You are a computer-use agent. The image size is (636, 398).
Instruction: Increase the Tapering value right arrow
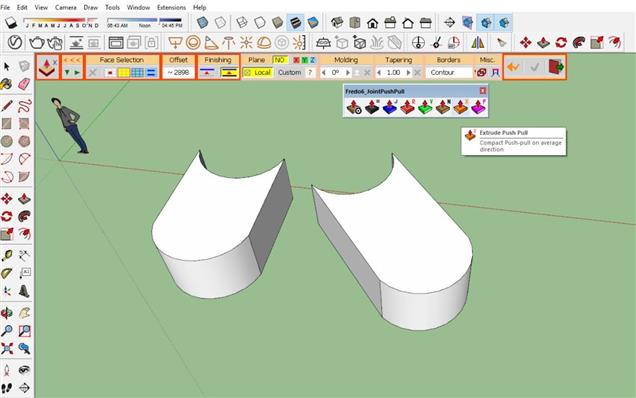coord(408,73)
